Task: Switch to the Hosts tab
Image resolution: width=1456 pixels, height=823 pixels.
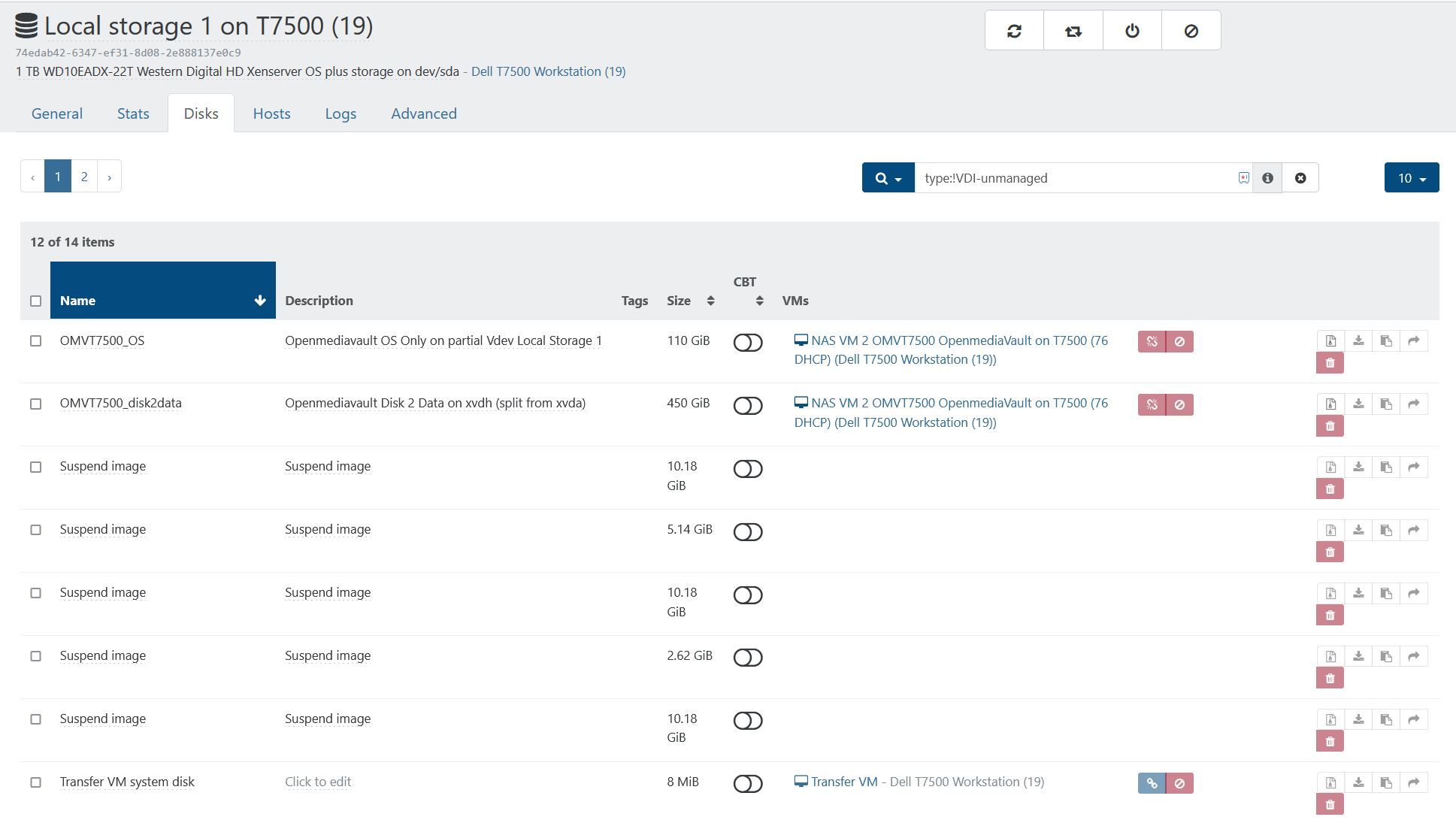Action: tap(271, 113)
